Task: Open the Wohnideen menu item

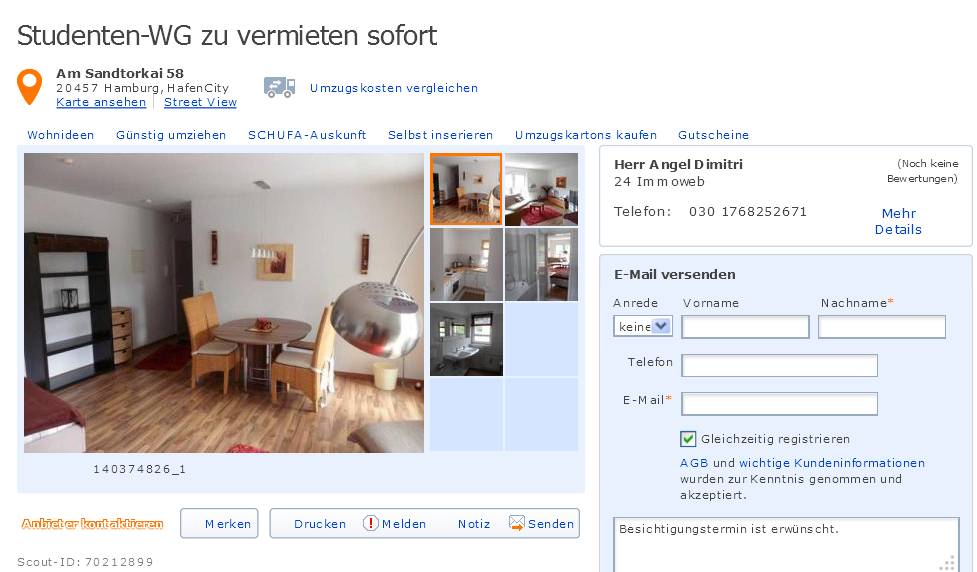Action: click(x=60, y=135)
